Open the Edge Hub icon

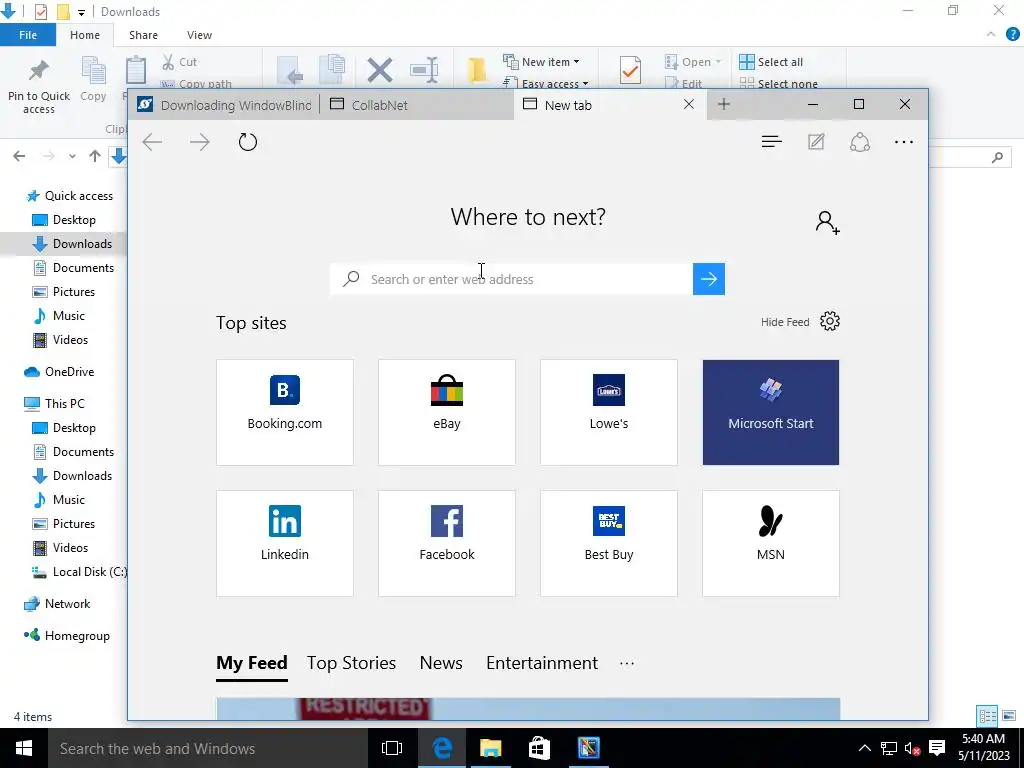pyautogui.click(x=771, y=142)
